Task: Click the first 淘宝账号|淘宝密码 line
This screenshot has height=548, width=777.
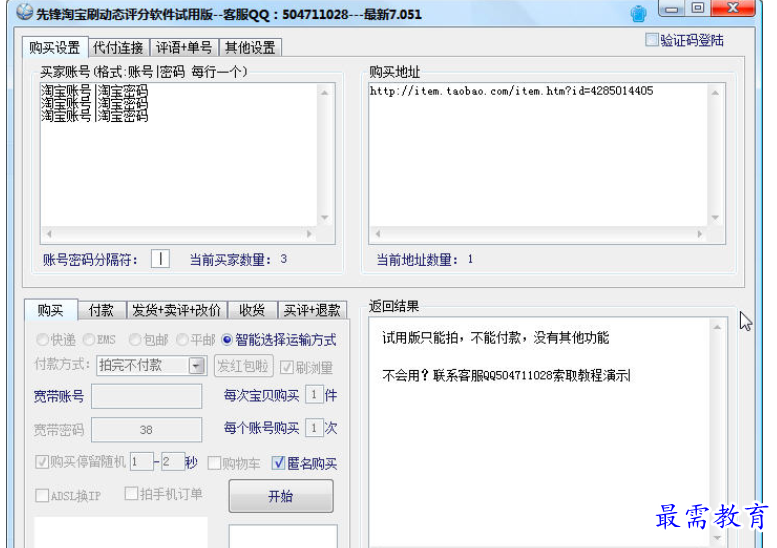Action: (94, 91)
